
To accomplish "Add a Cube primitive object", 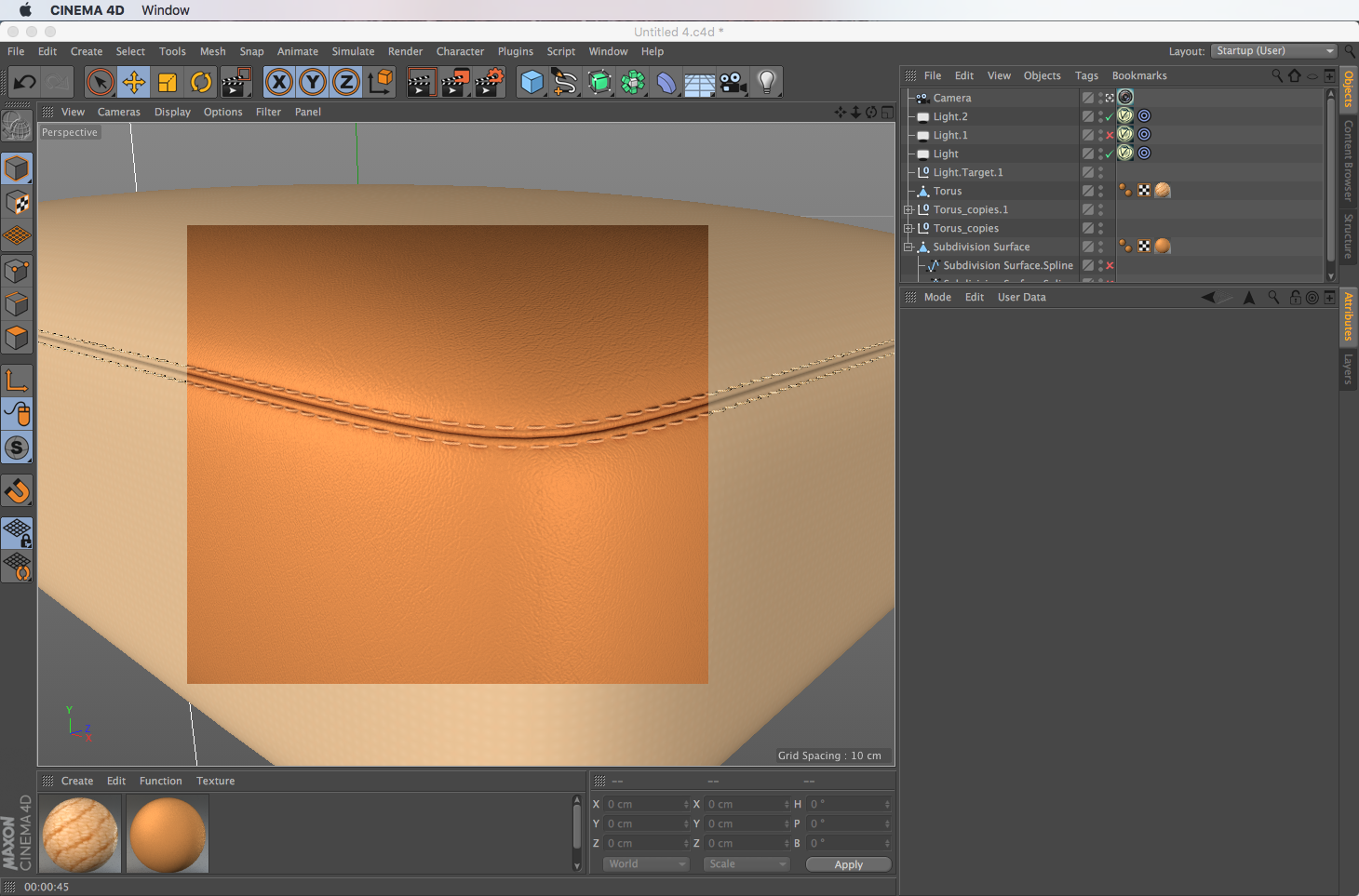I will pyautogui.click(x=531, y=83).
